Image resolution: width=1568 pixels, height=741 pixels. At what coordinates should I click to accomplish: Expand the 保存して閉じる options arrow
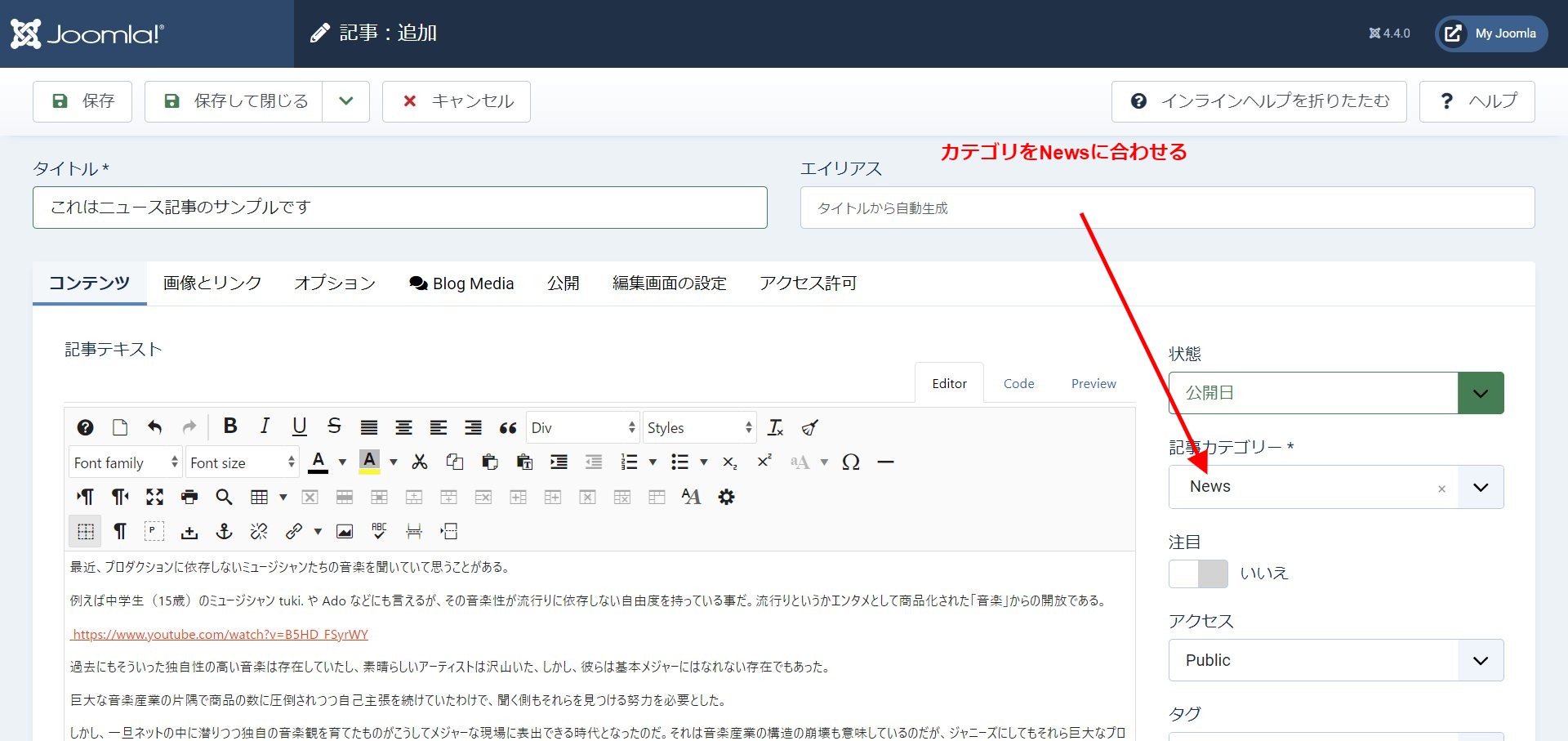point(346,101)
